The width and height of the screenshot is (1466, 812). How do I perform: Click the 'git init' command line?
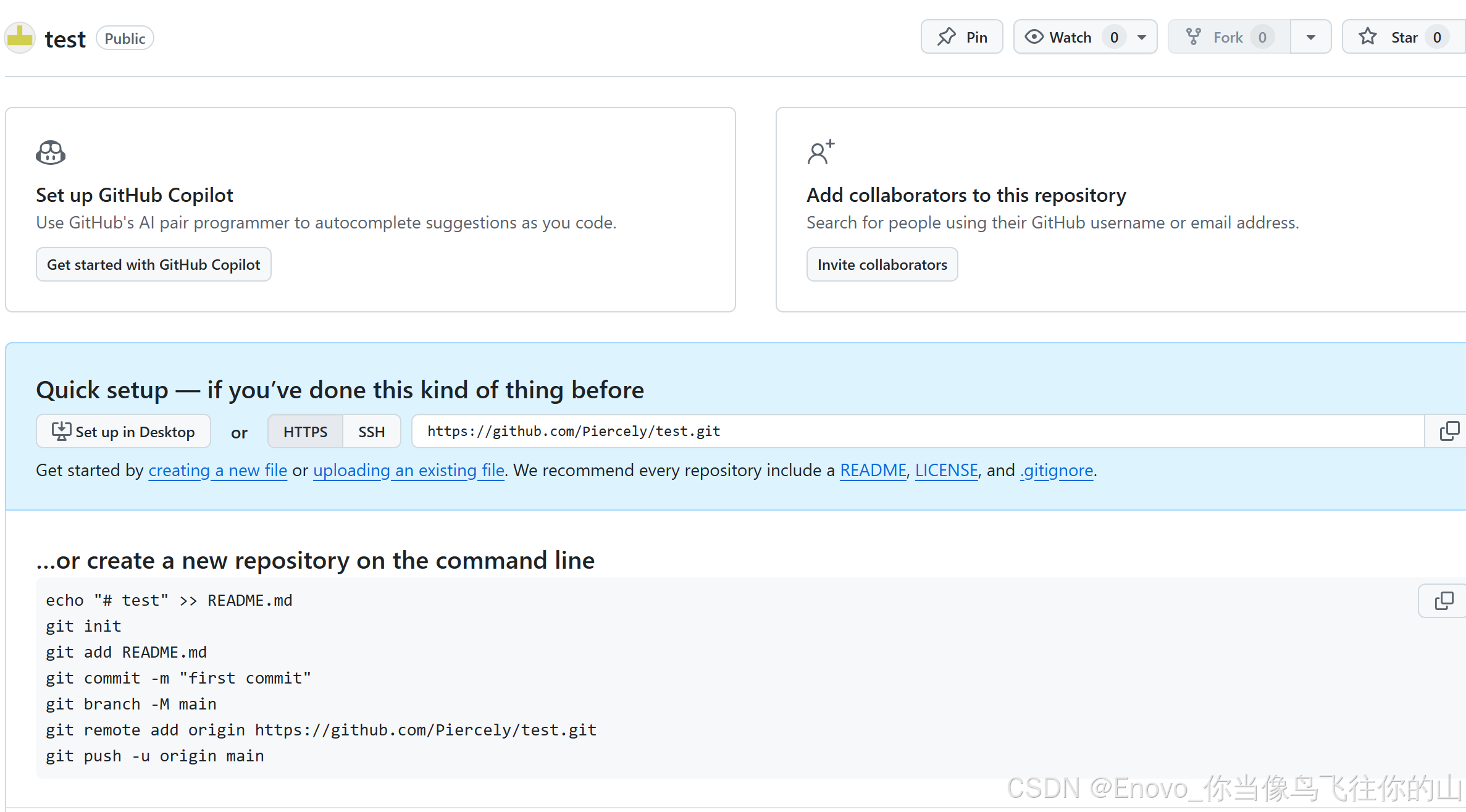(x=83, y=626)
